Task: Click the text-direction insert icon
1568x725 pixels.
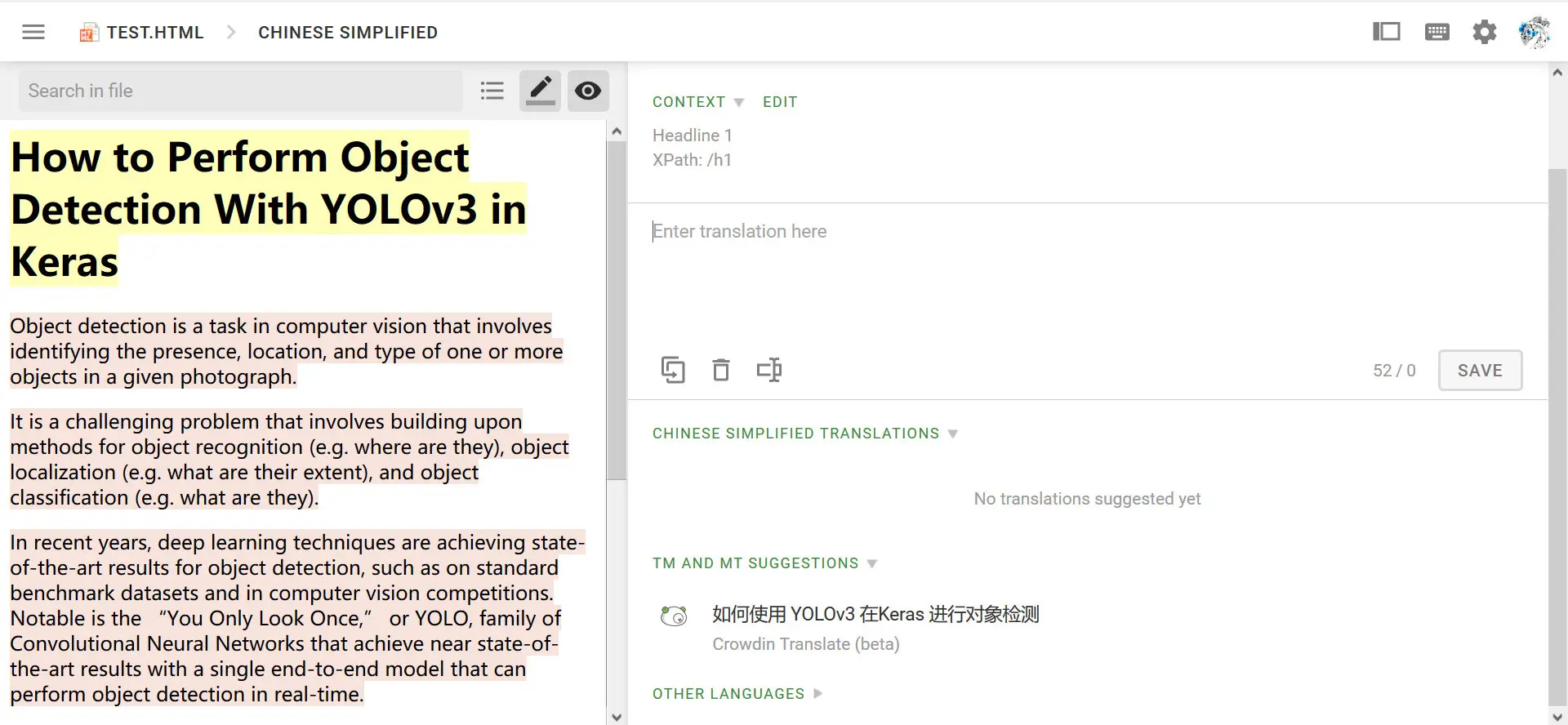Action: [x=769, y=370]
